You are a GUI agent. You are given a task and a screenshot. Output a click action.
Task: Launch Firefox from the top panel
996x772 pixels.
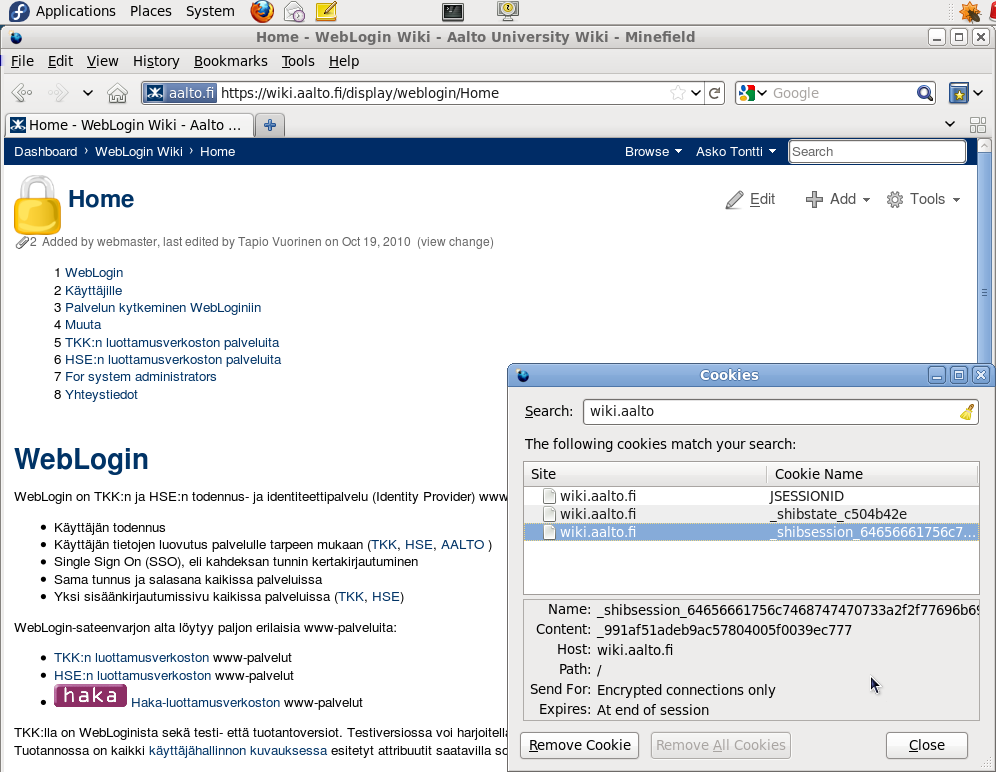coord(262,11)
